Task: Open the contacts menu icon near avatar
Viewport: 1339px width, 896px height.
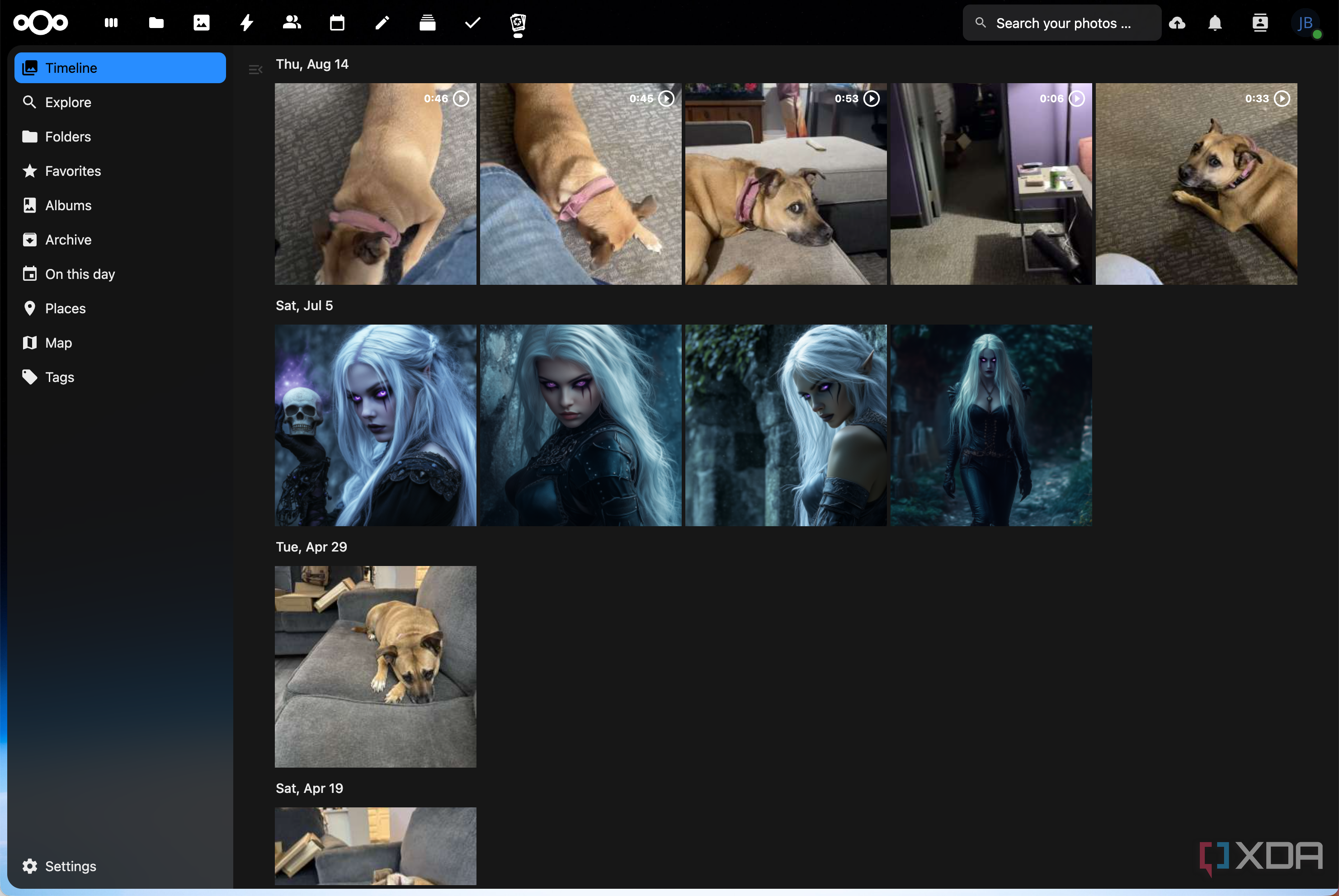Action: click(1260, 23)
